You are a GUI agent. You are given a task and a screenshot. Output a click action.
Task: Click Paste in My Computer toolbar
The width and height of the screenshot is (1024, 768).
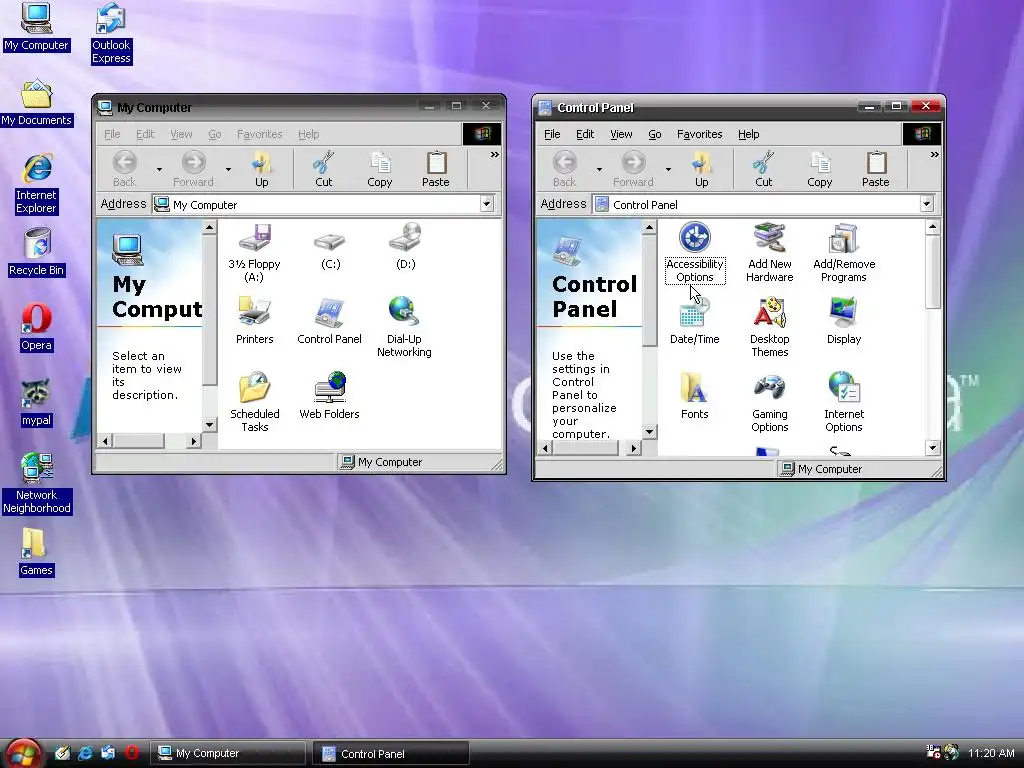436,169
